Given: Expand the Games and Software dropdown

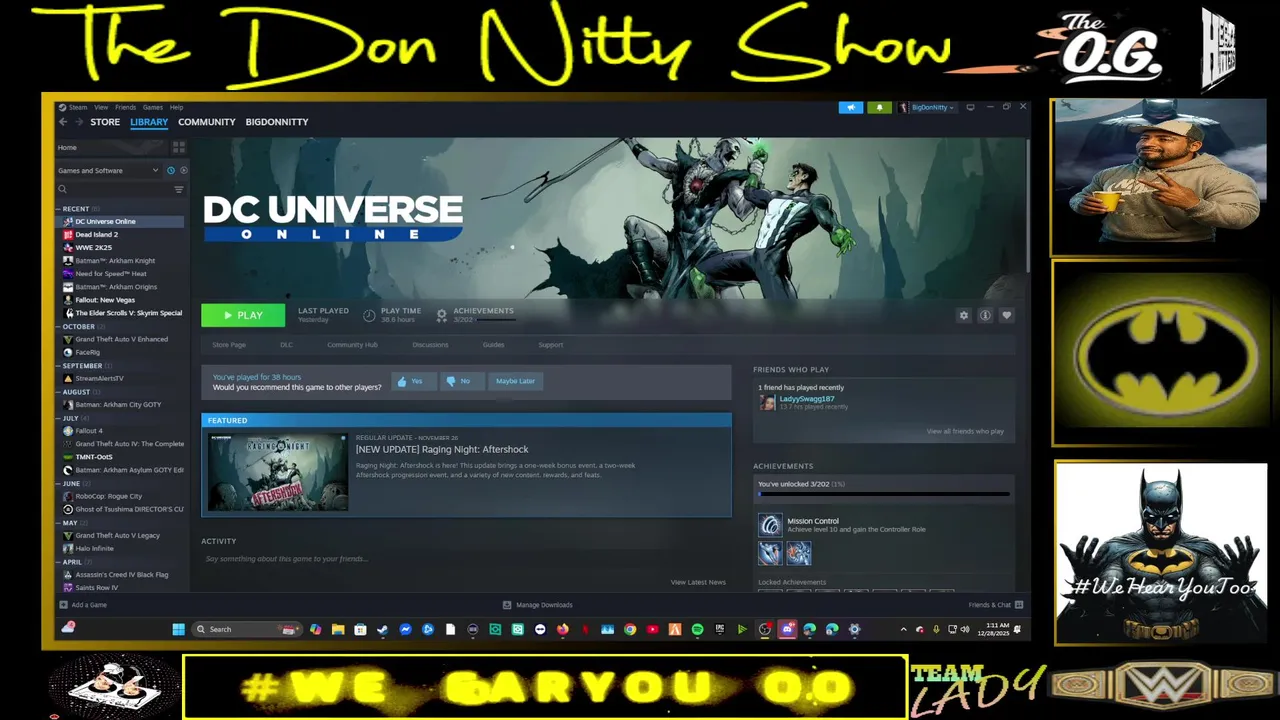Looking at the screenshot, I should [108, 171].
